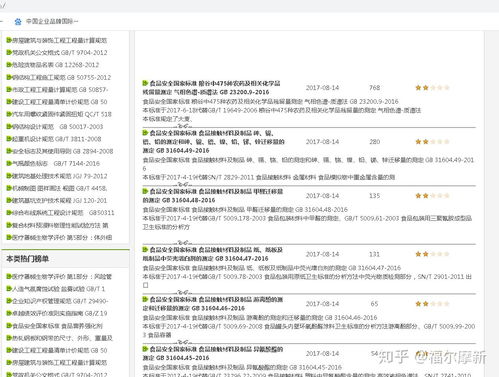
Task: Click green arrow icon beside GB 50017-2003
Action: [9, 126]
